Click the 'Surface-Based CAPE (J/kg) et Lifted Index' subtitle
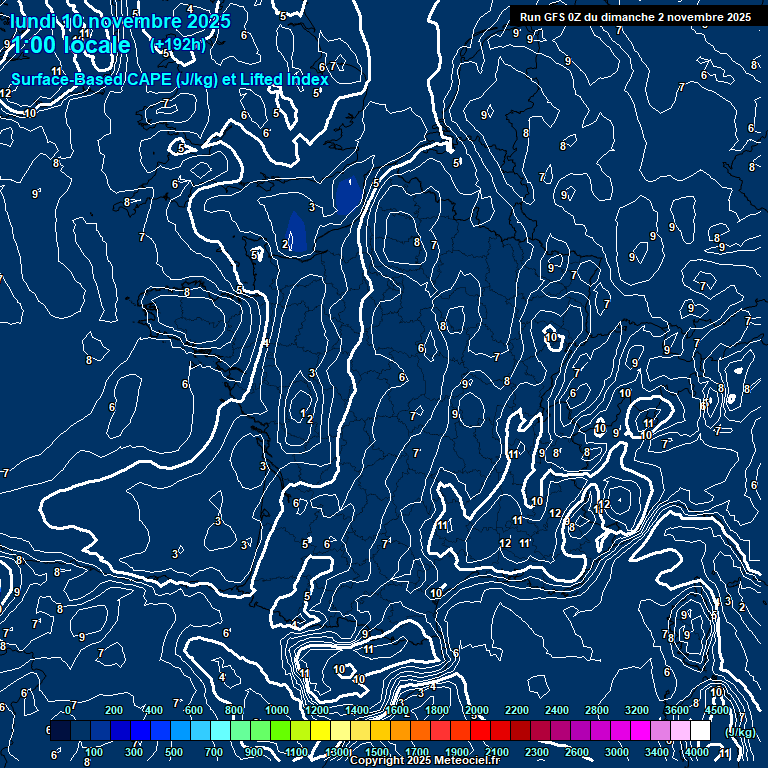The height and width of the screenshot is (768, 768). tap(169, 79)
